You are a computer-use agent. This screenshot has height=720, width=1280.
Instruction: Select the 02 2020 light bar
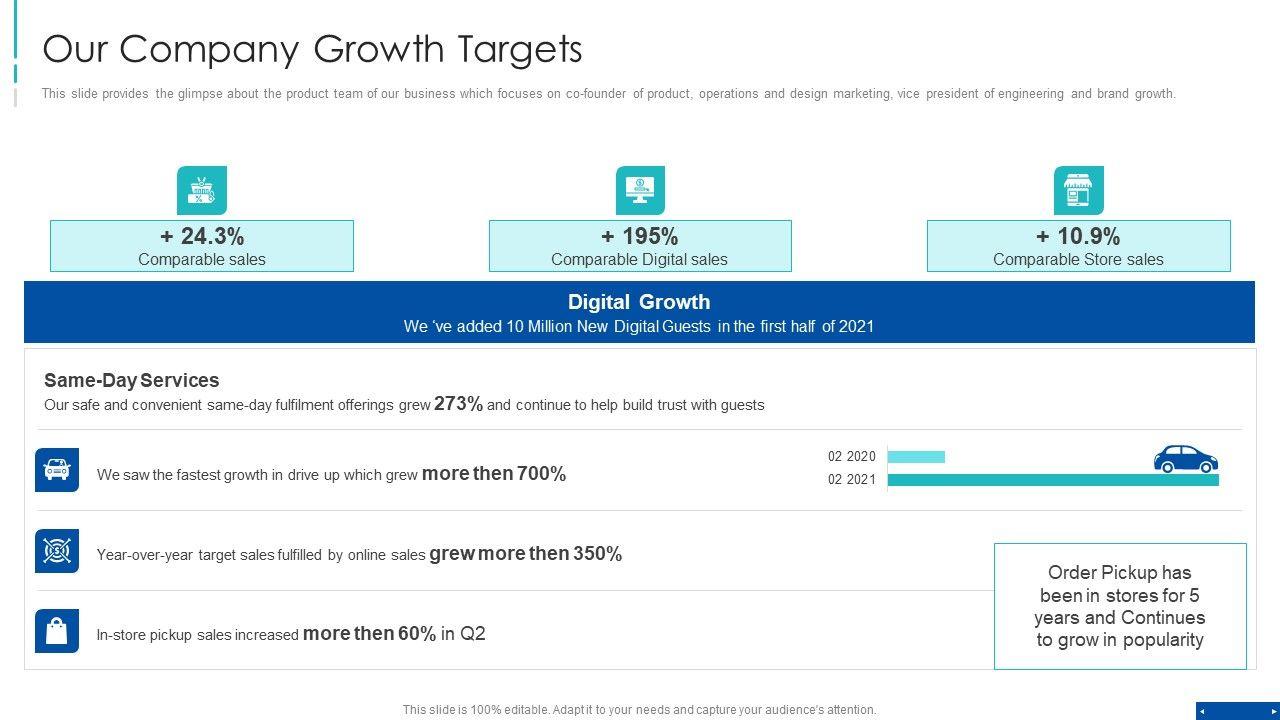point(916,457)
